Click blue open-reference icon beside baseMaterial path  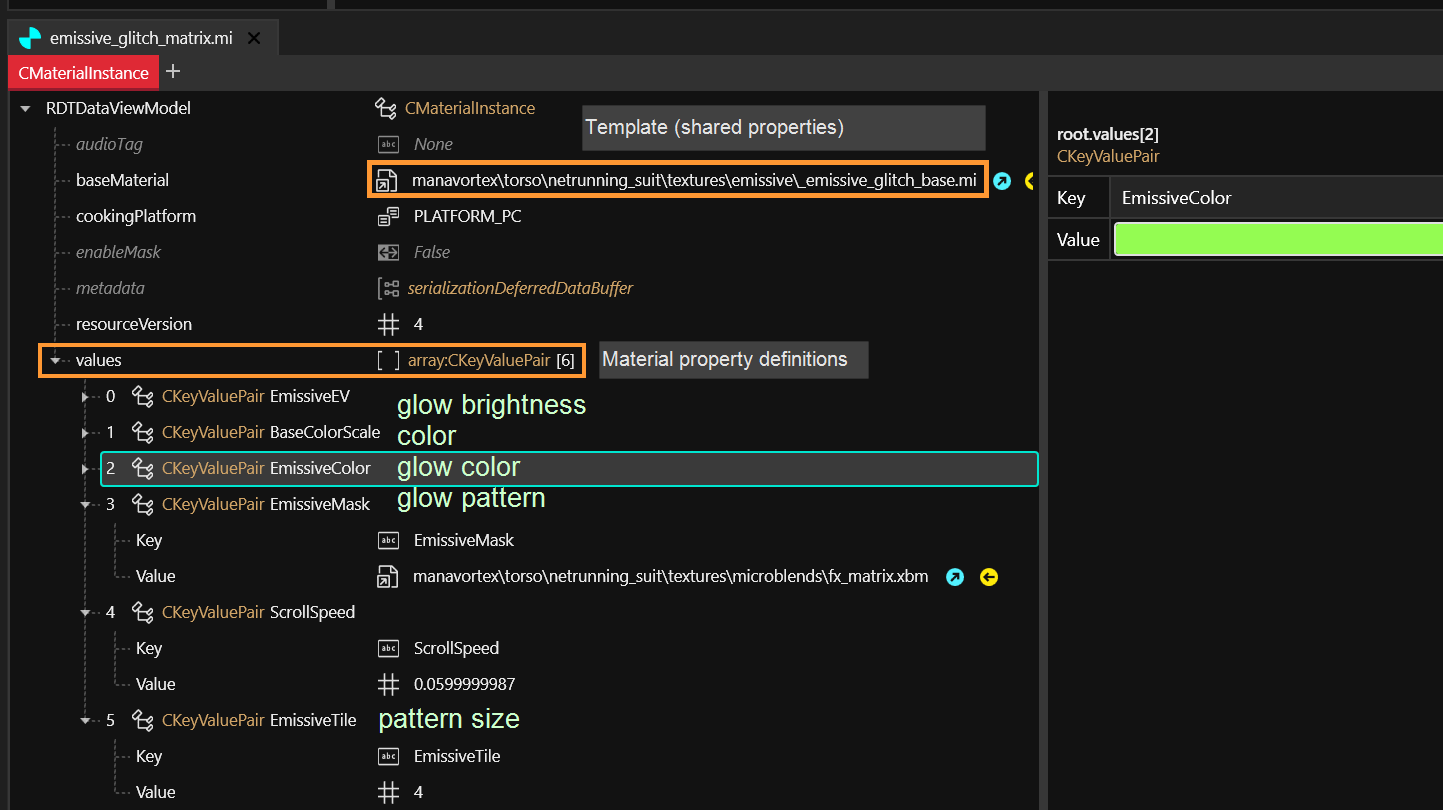[1002, 181]
